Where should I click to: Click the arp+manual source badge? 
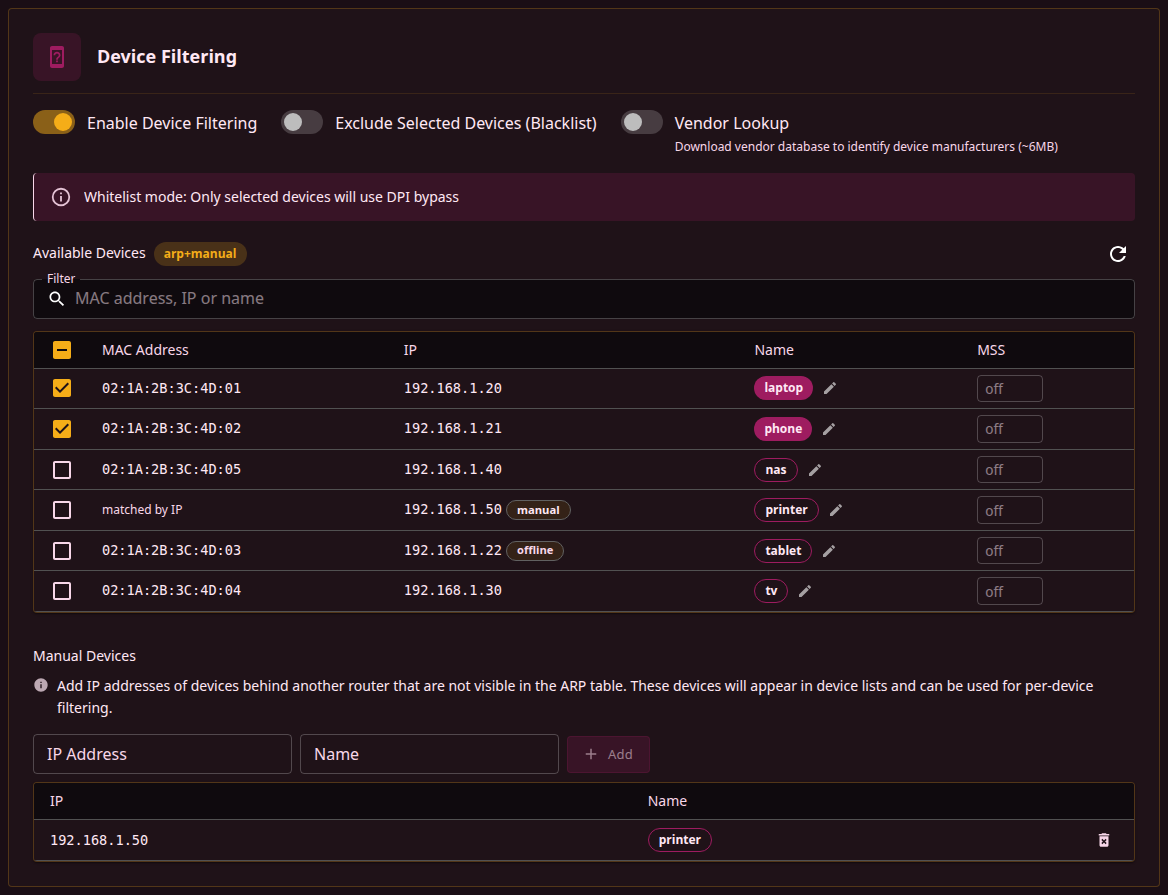tap(200, 254)
